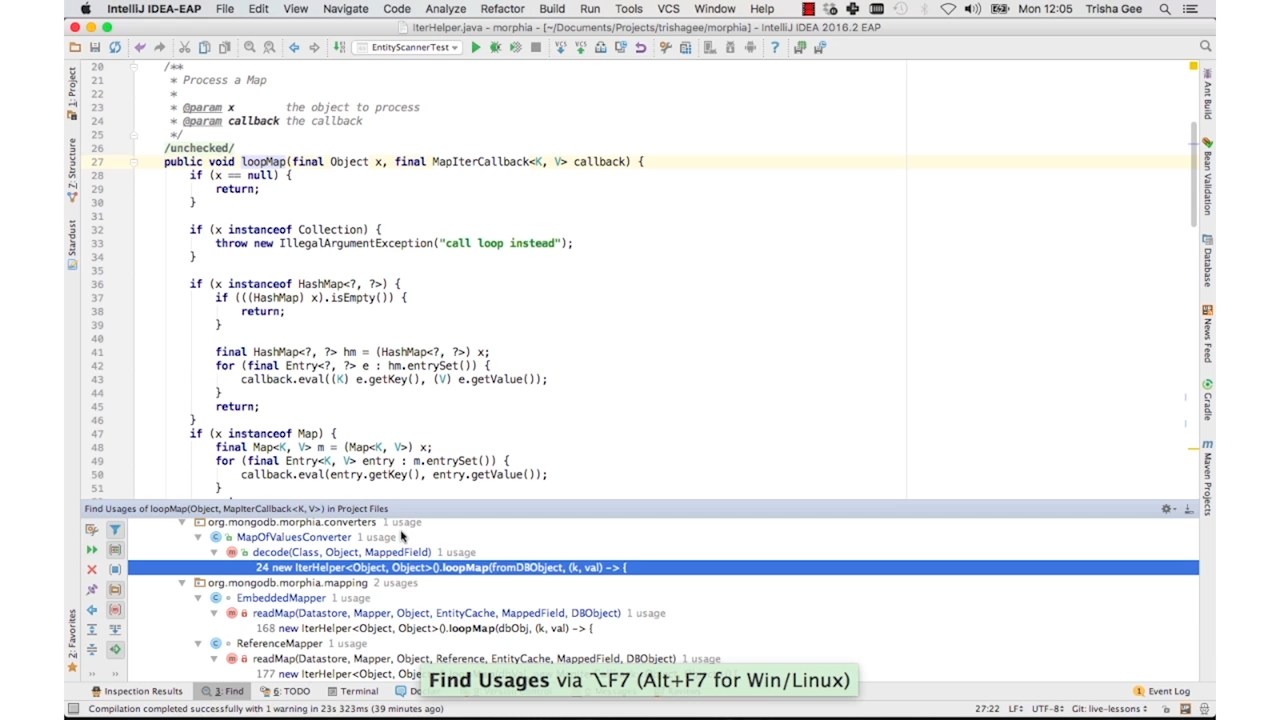
Task: Open the Database side panel
Action: click(1207, 260)
